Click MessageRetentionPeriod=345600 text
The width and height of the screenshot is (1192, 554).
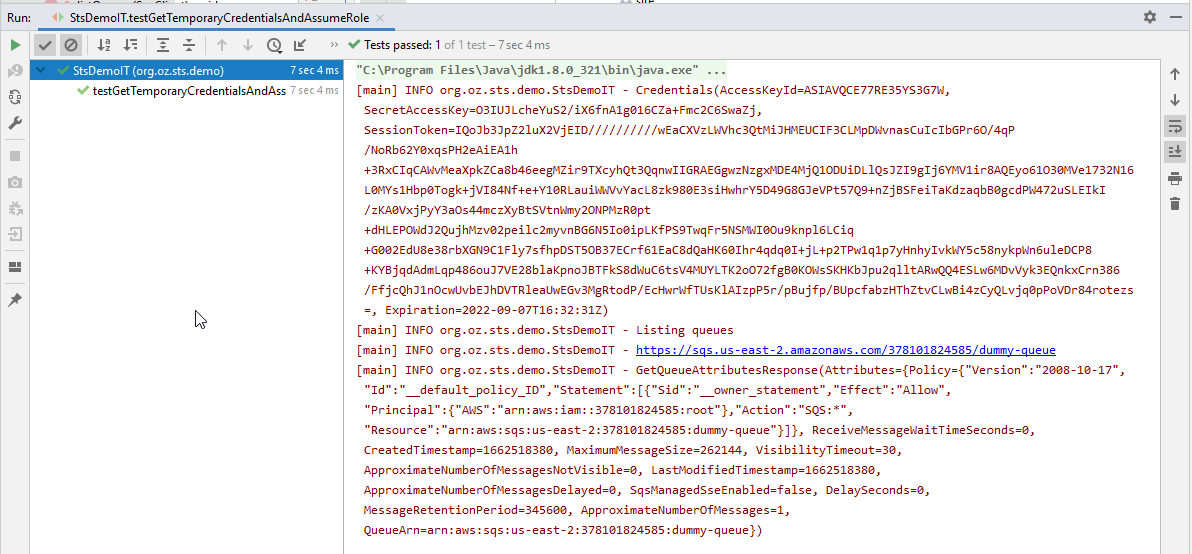pos(468,510)
